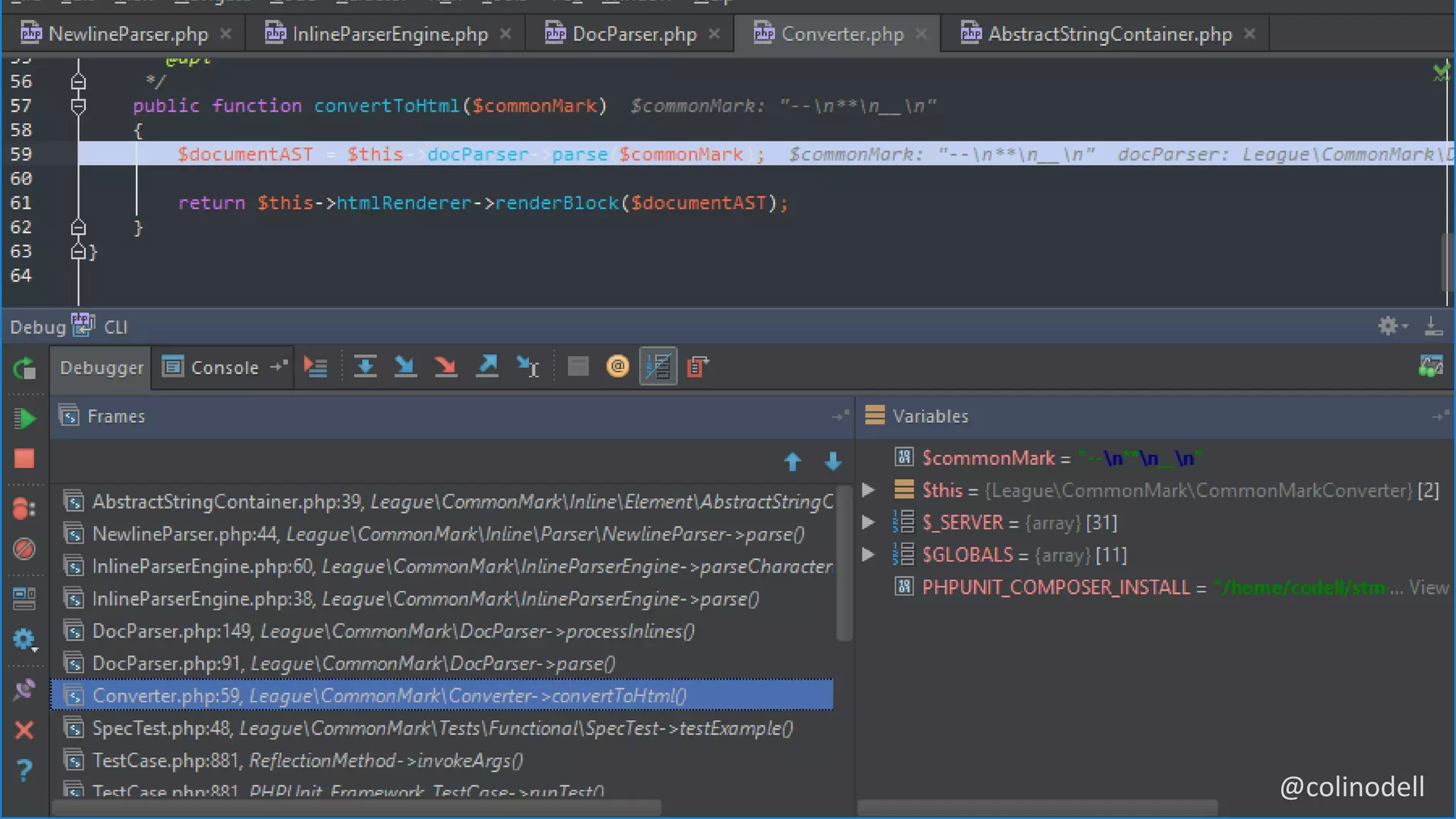Toggle fold marker at line 57
The image size is (1456, 819).
[78, 106]
